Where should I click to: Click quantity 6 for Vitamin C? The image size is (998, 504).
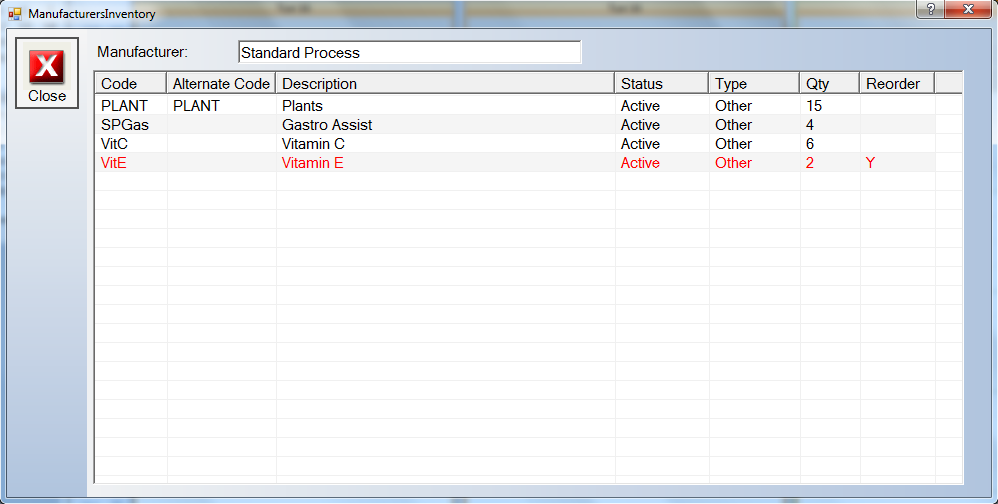point(810,144)
